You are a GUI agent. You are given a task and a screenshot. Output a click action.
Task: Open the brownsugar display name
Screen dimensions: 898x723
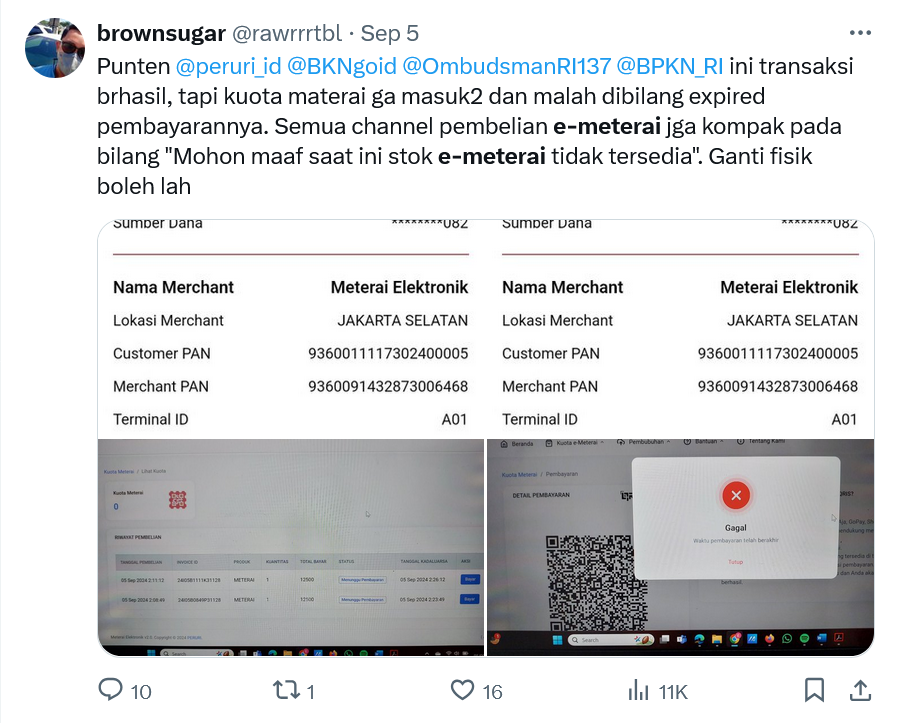(x=162, y=33)
